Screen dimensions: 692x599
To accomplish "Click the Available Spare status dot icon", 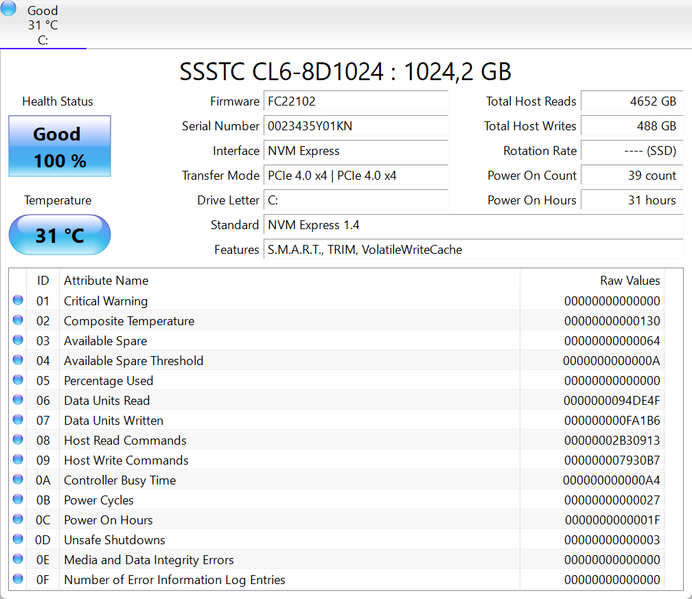I will point(18,341).
